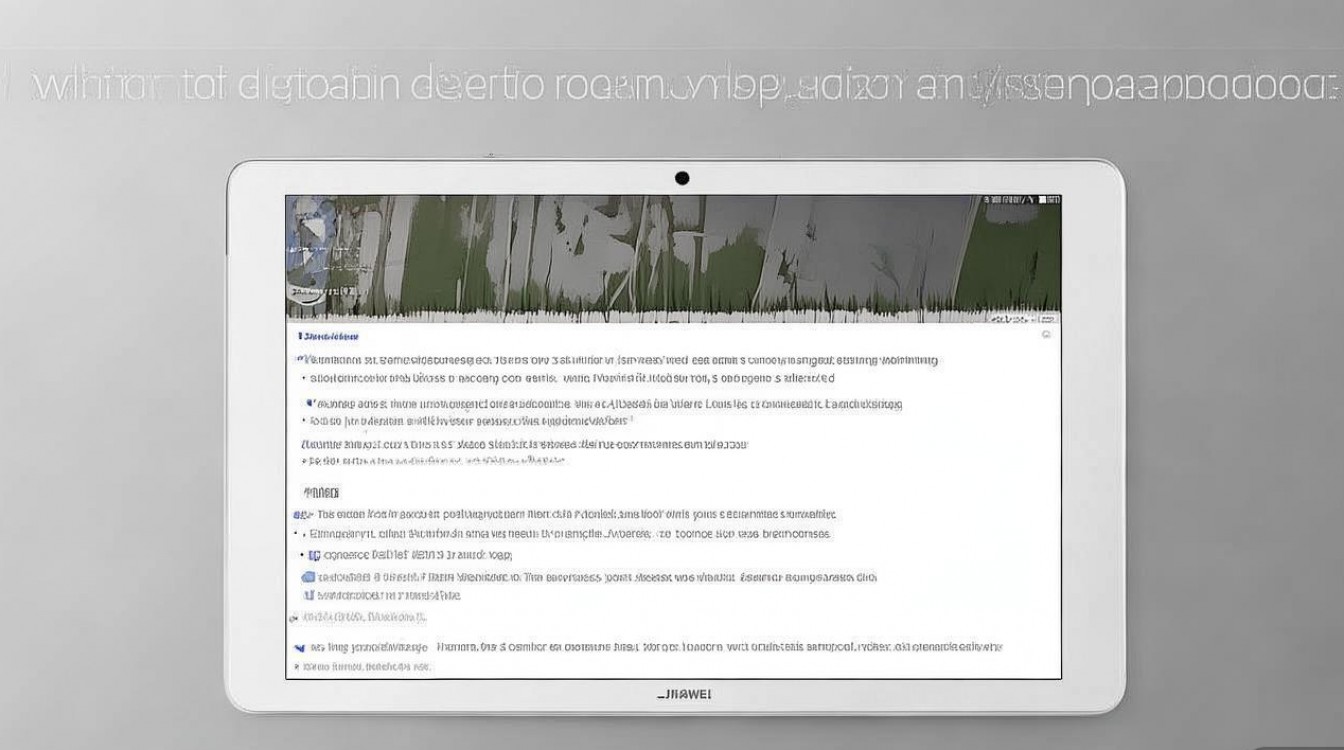The height and width of the screenshot is (750, 1344).
Task: Click the small round icon right of heading
Action: (1046, 335)
